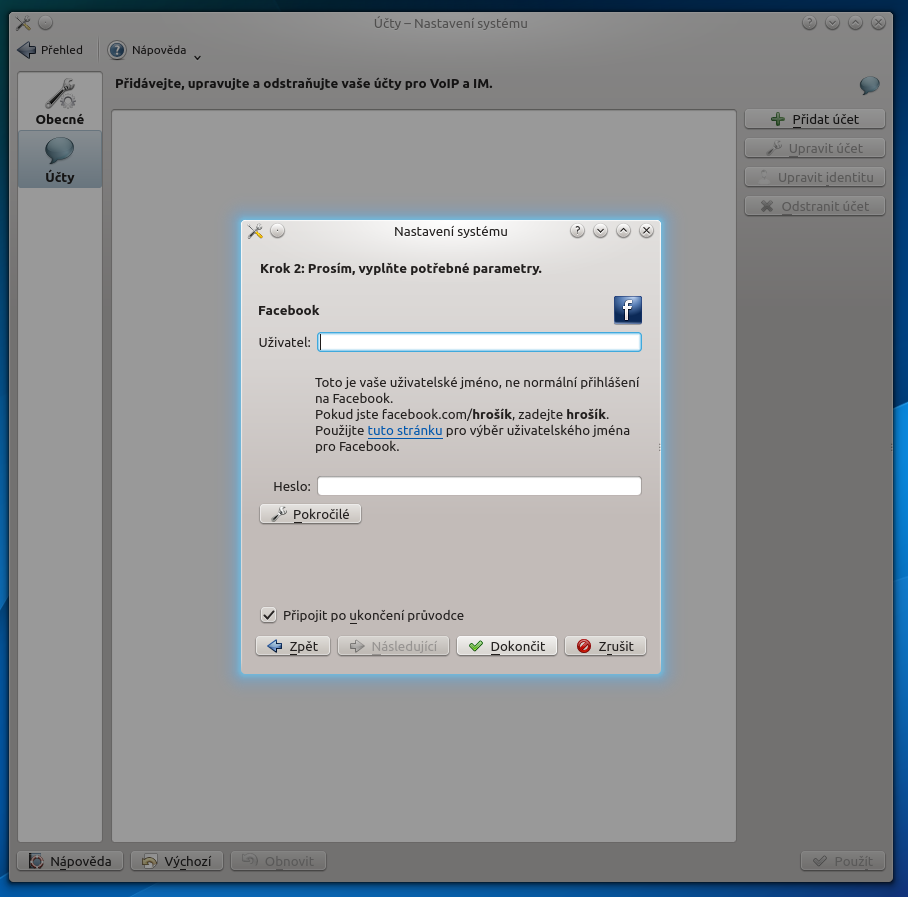The image size is (908, 897).
Task: Click the chat bubble icon at top right
Action: (869, 86)
